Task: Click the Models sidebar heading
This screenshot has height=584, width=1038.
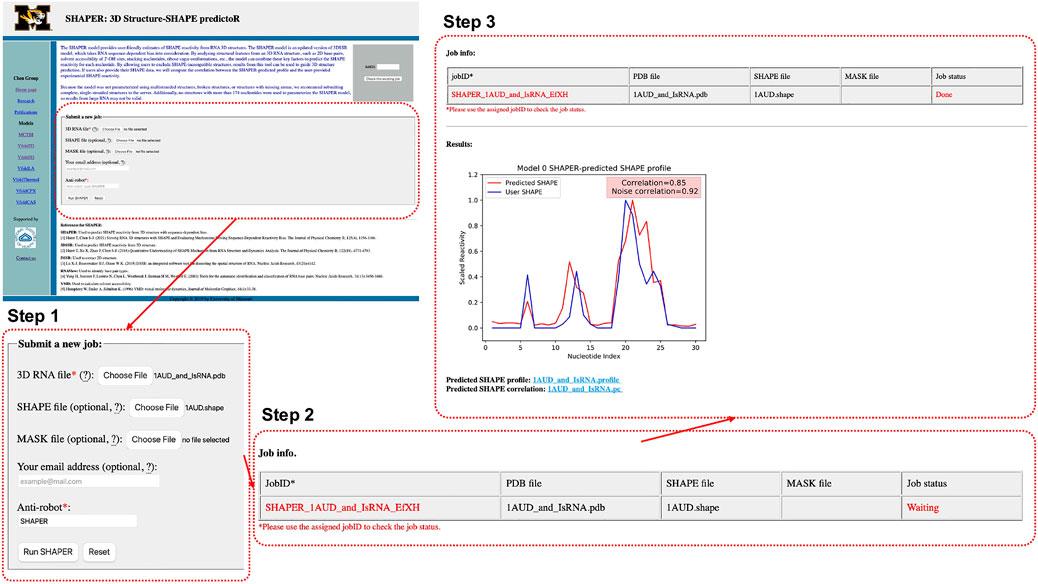Action: click(x=26, y=123)
